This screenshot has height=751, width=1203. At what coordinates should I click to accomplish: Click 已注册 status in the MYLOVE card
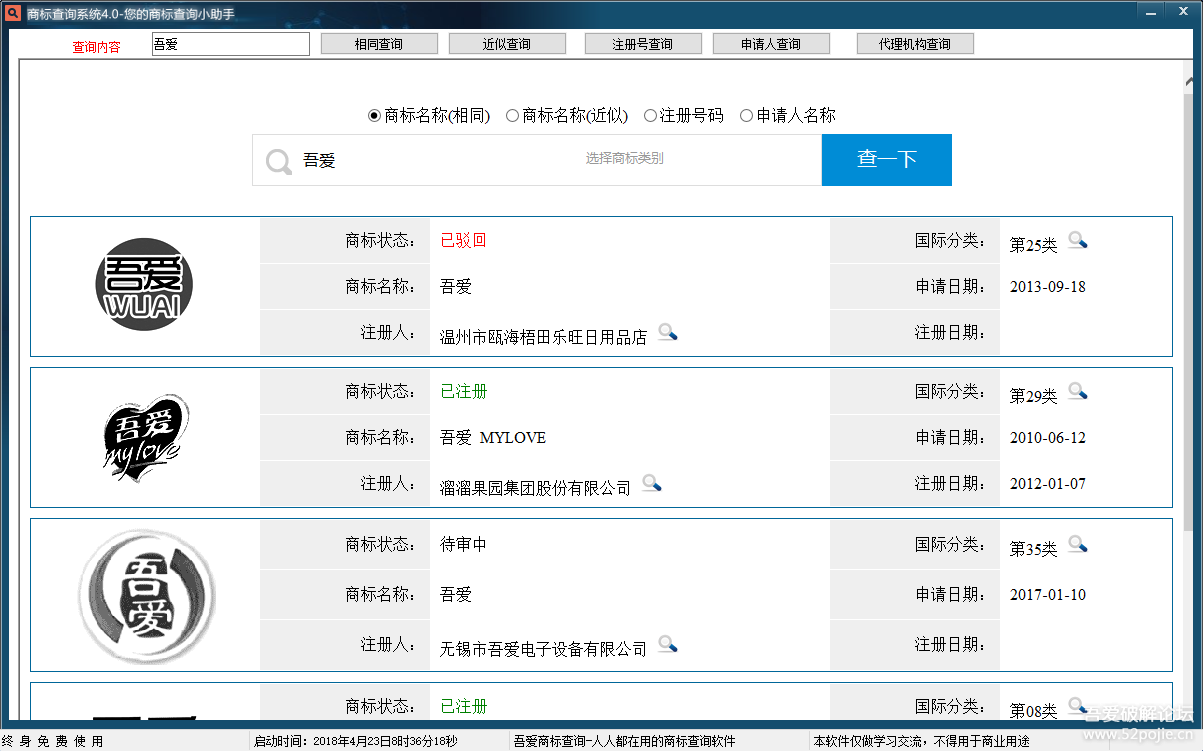[x=464, y=391]
